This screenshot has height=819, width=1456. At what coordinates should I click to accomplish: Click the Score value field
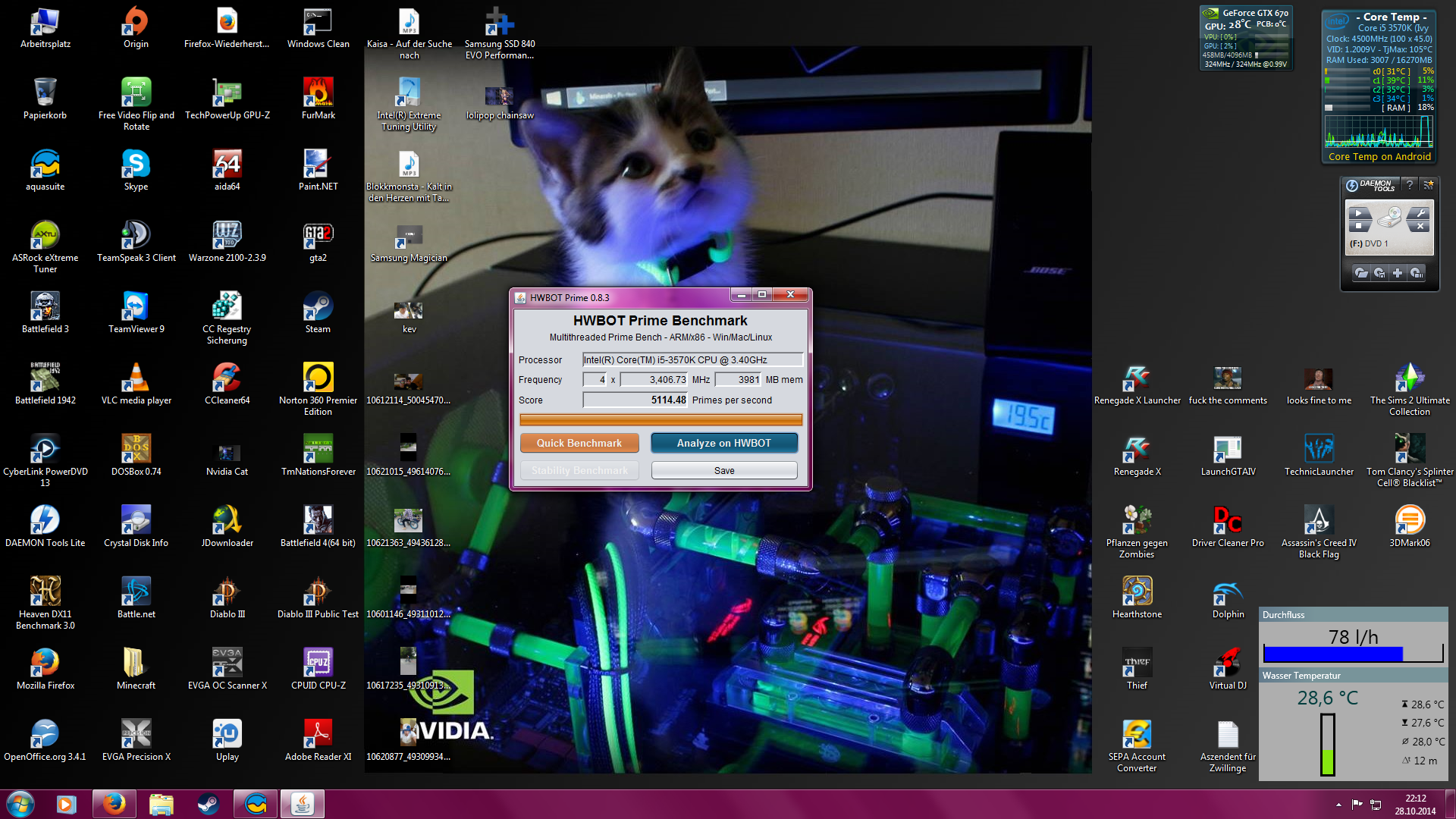point(635,400)
